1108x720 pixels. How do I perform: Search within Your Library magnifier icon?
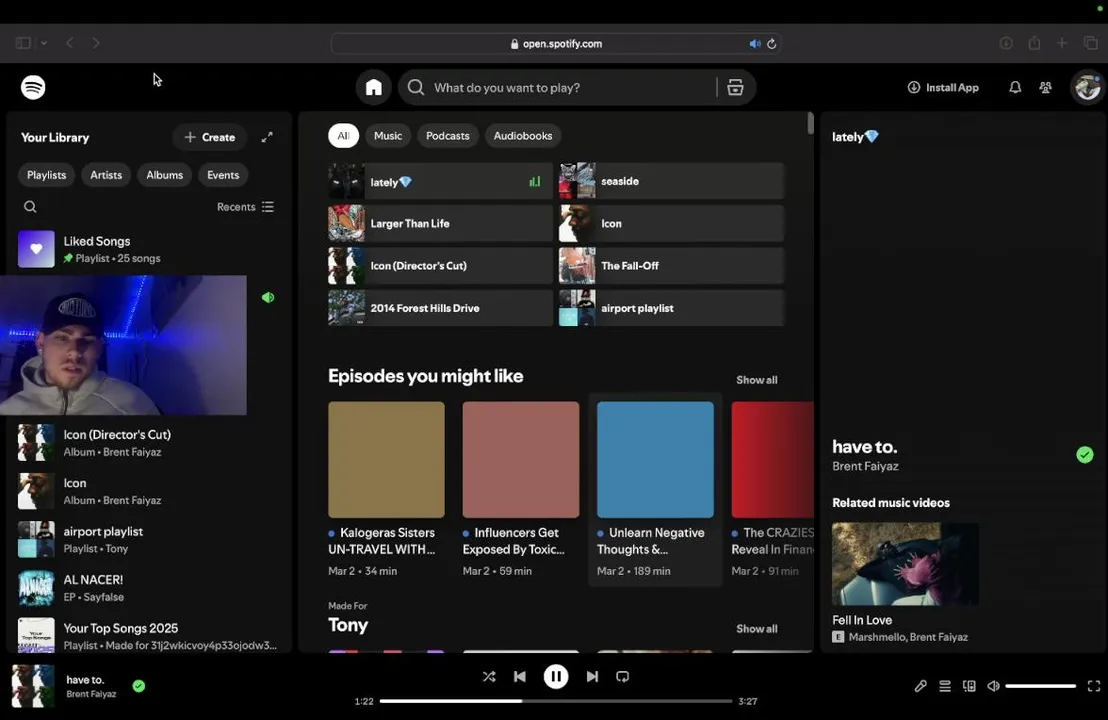click(30, 207)
